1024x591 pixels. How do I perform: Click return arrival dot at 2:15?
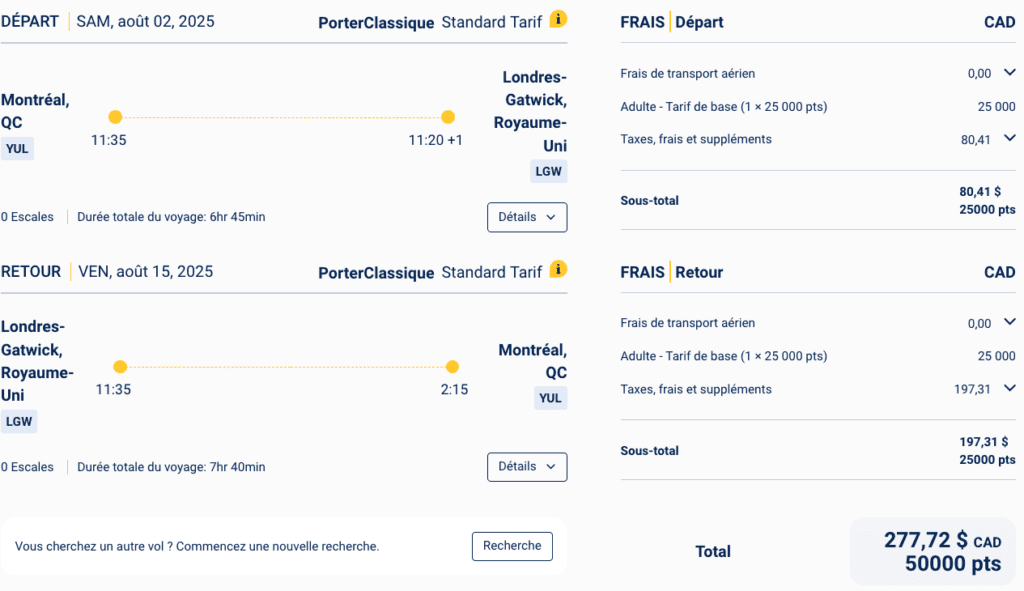[452, 367]
